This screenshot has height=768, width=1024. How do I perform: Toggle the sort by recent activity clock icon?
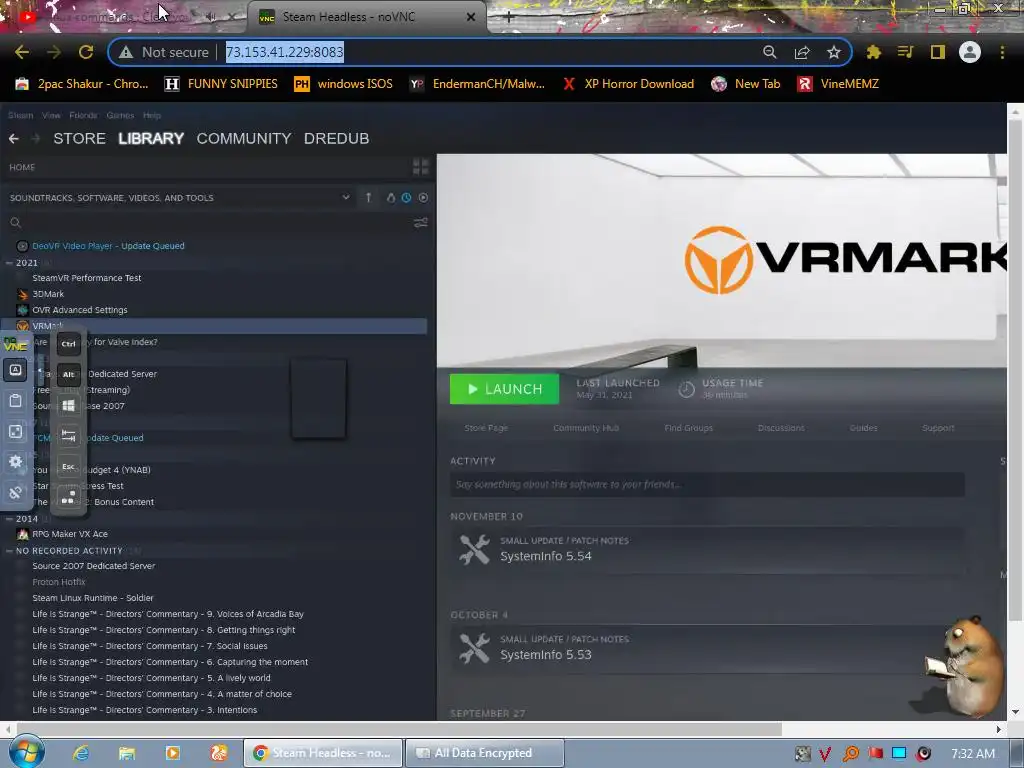406,197
